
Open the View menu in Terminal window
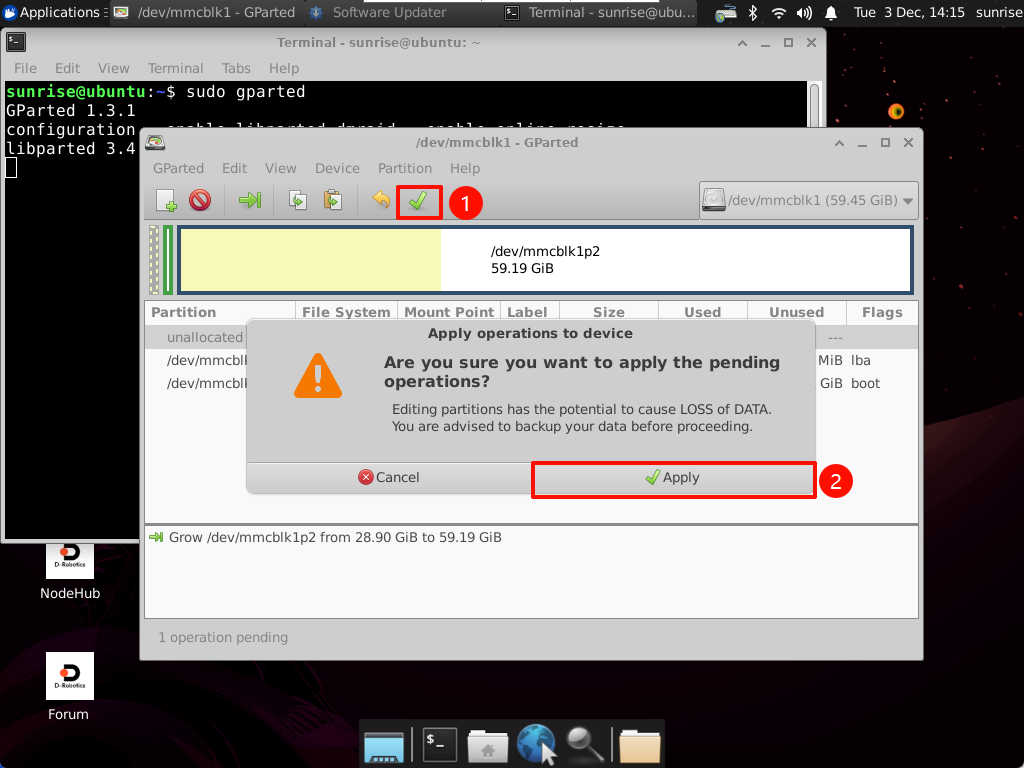tap(114, 68)
